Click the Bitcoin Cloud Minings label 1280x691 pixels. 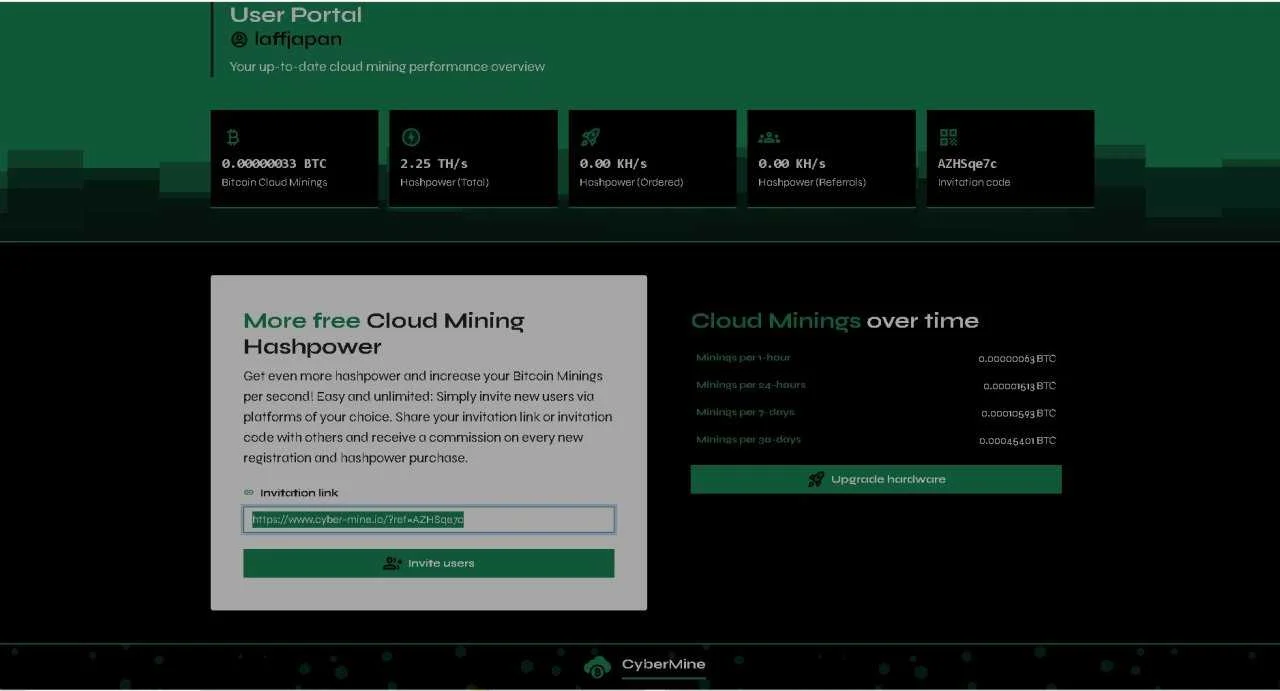click(x=274, y=183)
